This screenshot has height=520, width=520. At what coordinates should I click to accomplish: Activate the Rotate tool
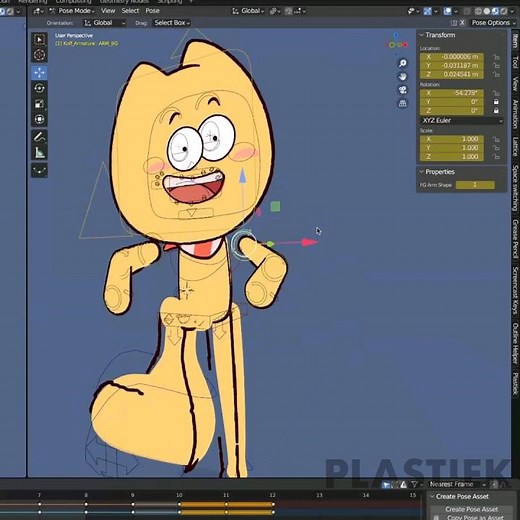[x=39, y=88]
